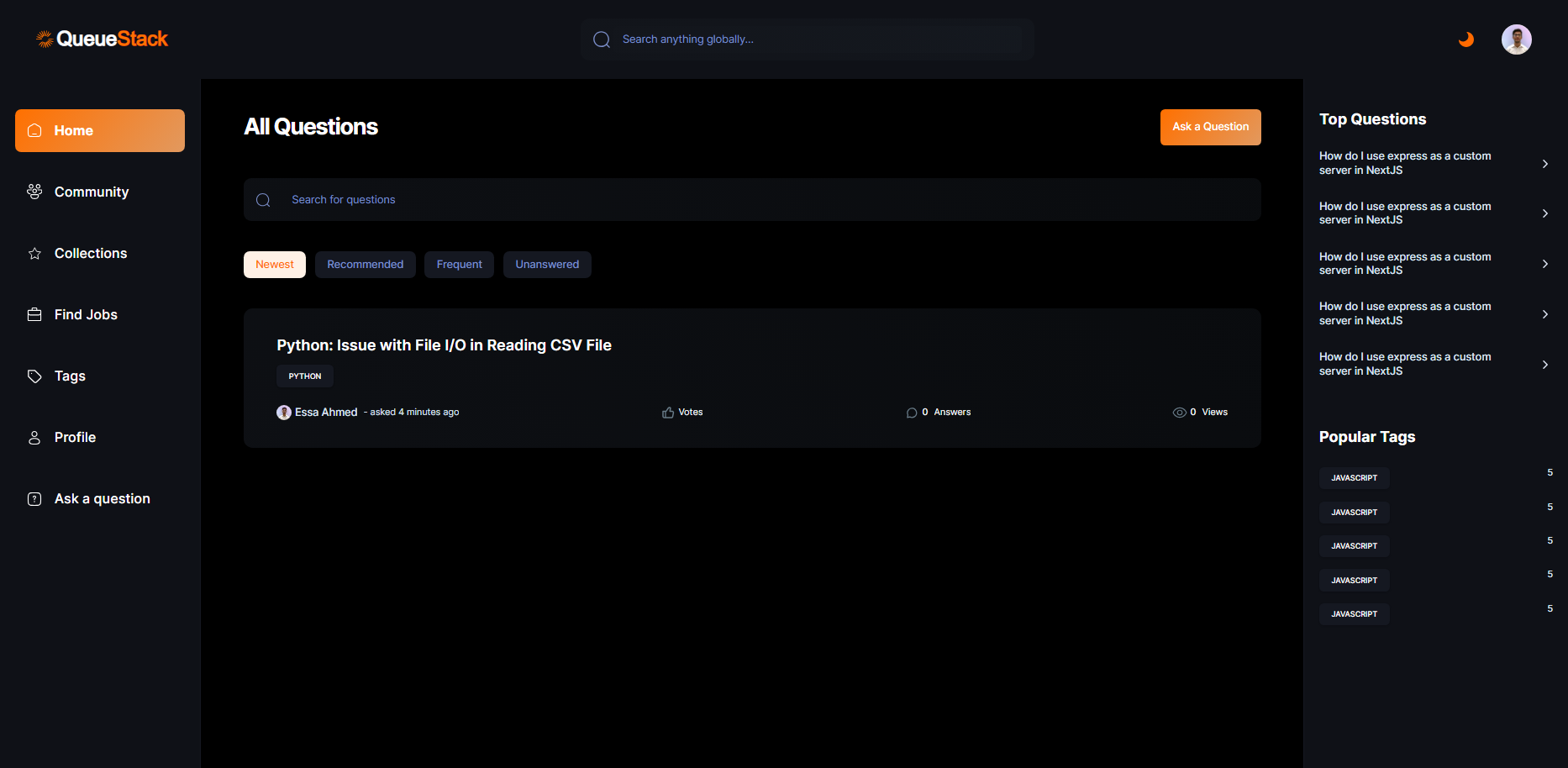1568x768 pixels.
Task: Click the thumbs-up Votes icon
Action: point(668,413)
